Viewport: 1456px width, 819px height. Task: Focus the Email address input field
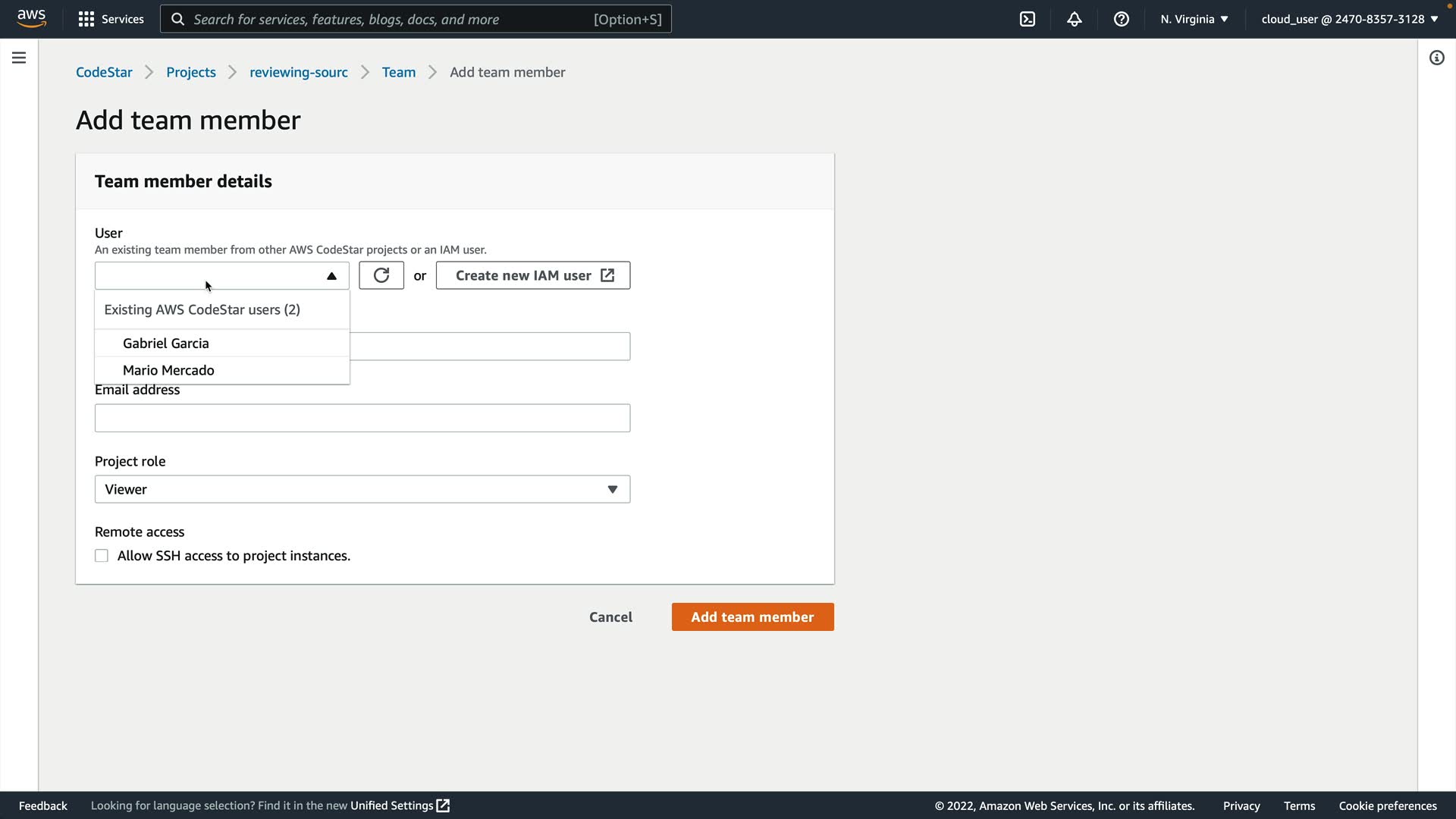pyautogui.click(x=362, y=418)
